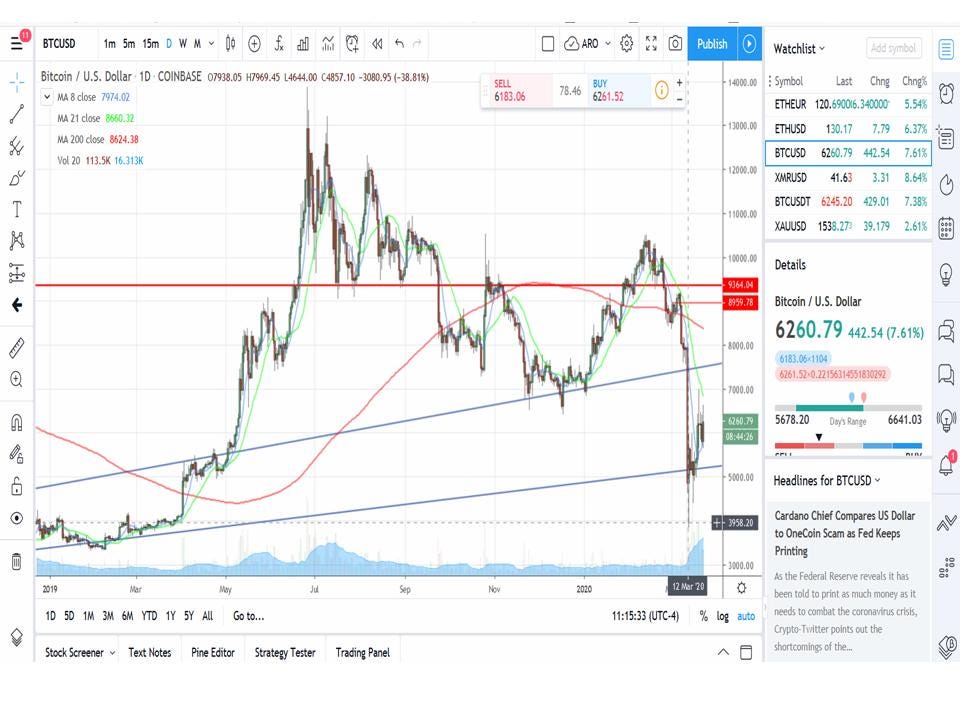Increase order quantity with plus
The image size is (960, 720).
click(679, 82)
